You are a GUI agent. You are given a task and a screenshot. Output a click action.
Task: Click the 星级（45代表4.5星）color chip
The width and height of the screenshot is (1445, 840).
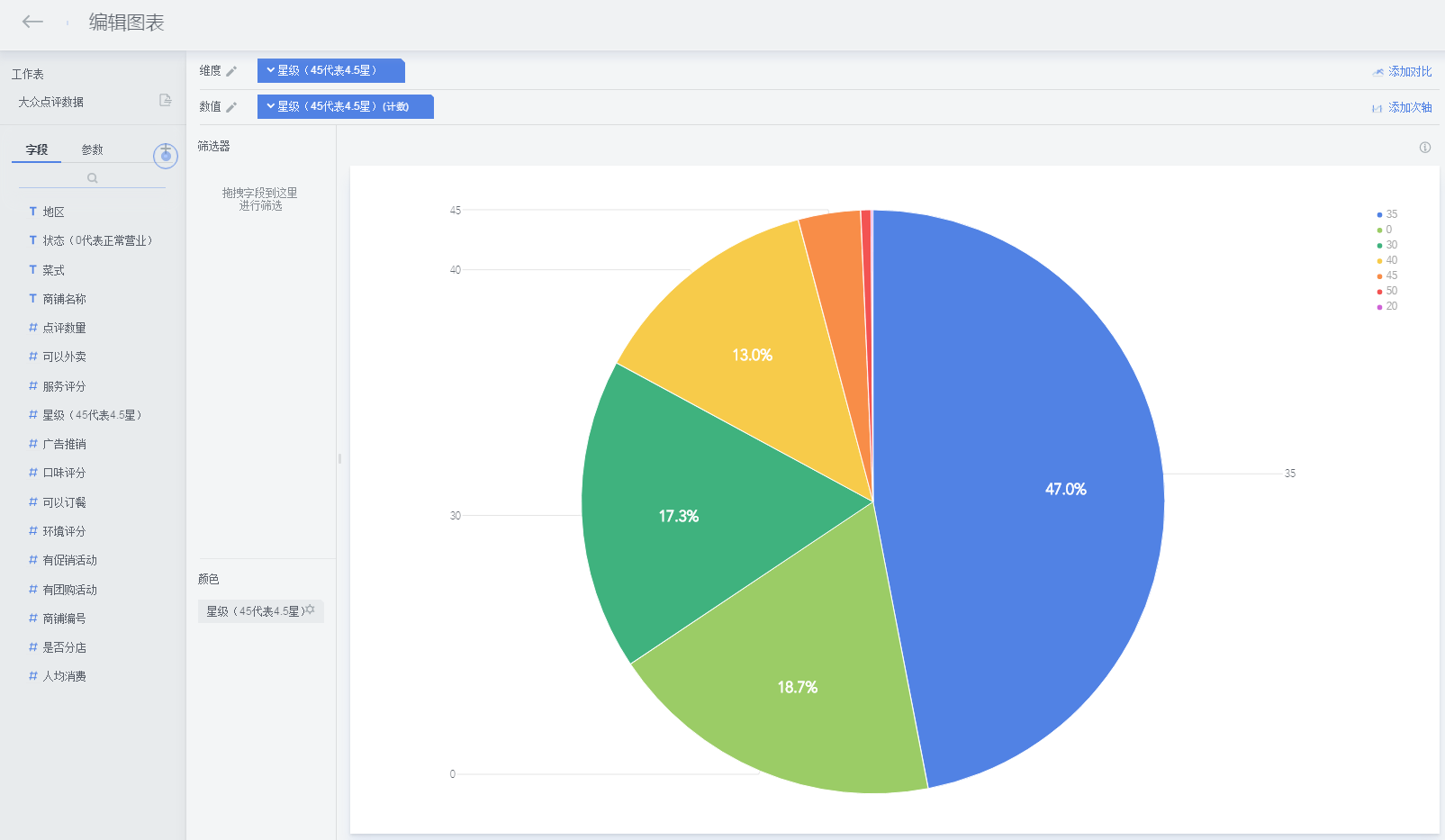click(x=261, y=611)
